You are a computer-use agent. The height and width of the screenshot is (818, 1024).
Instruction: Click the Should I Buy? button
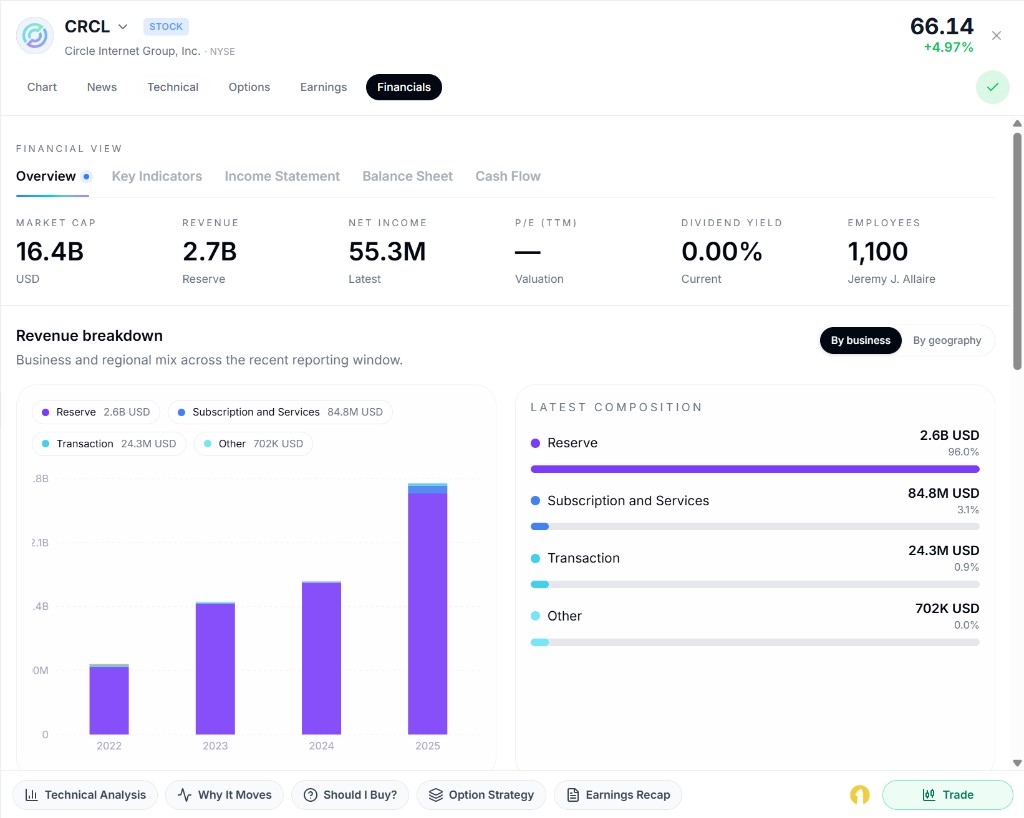[x=350, y=794]
